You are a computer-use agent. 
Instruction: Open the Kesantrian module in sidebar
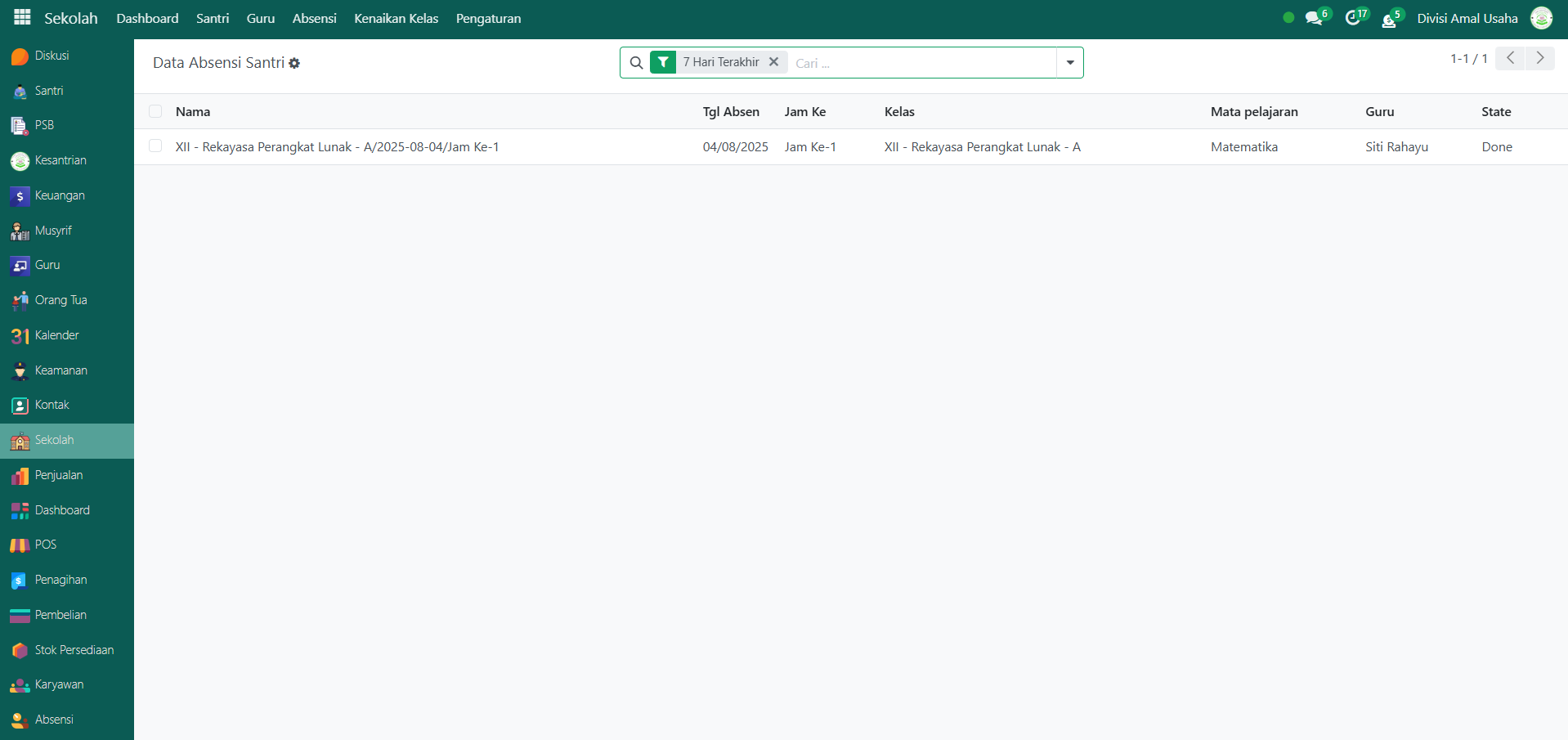click(x=60, y=160)
